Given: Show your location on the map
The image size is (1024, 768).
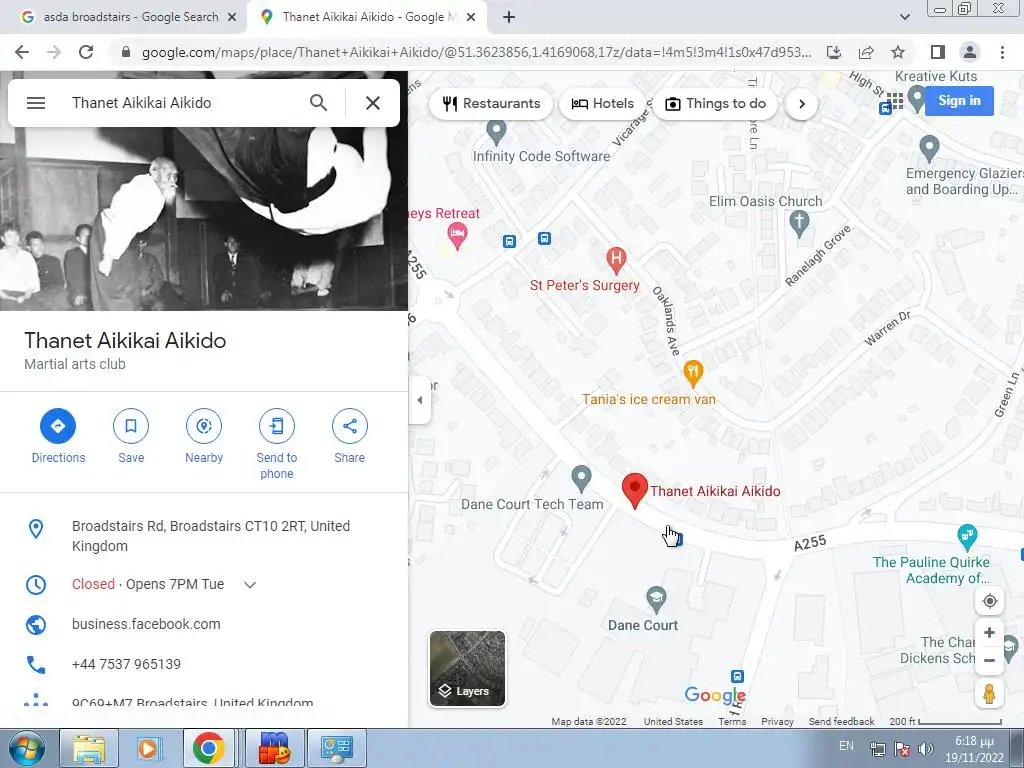Looking at the screenshot, I should coord(989,601).
